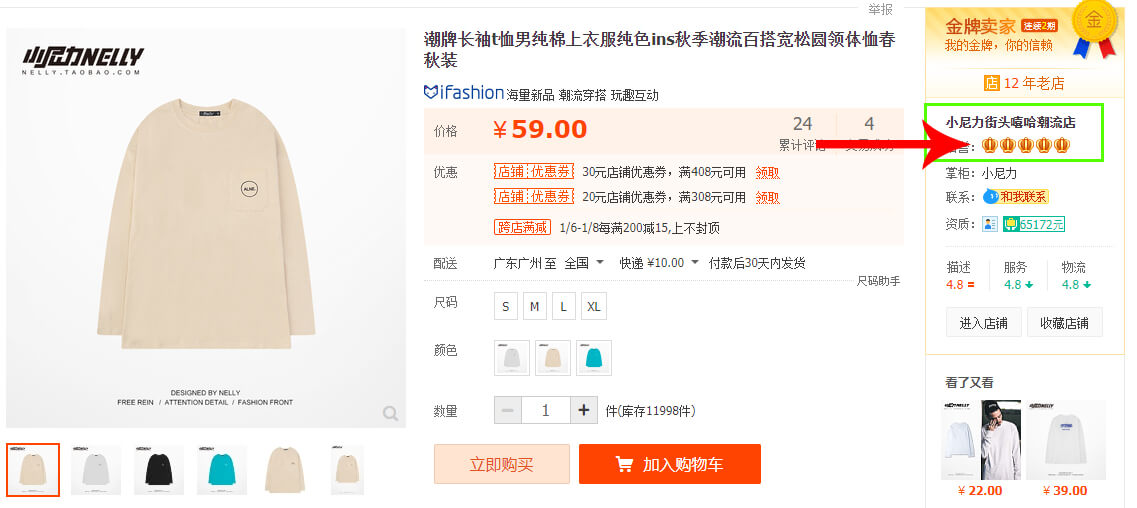Claim the 30元 store coupon link
This screenshot has height=508, width=1137.
pyautogui.click(x=767, y=171)
